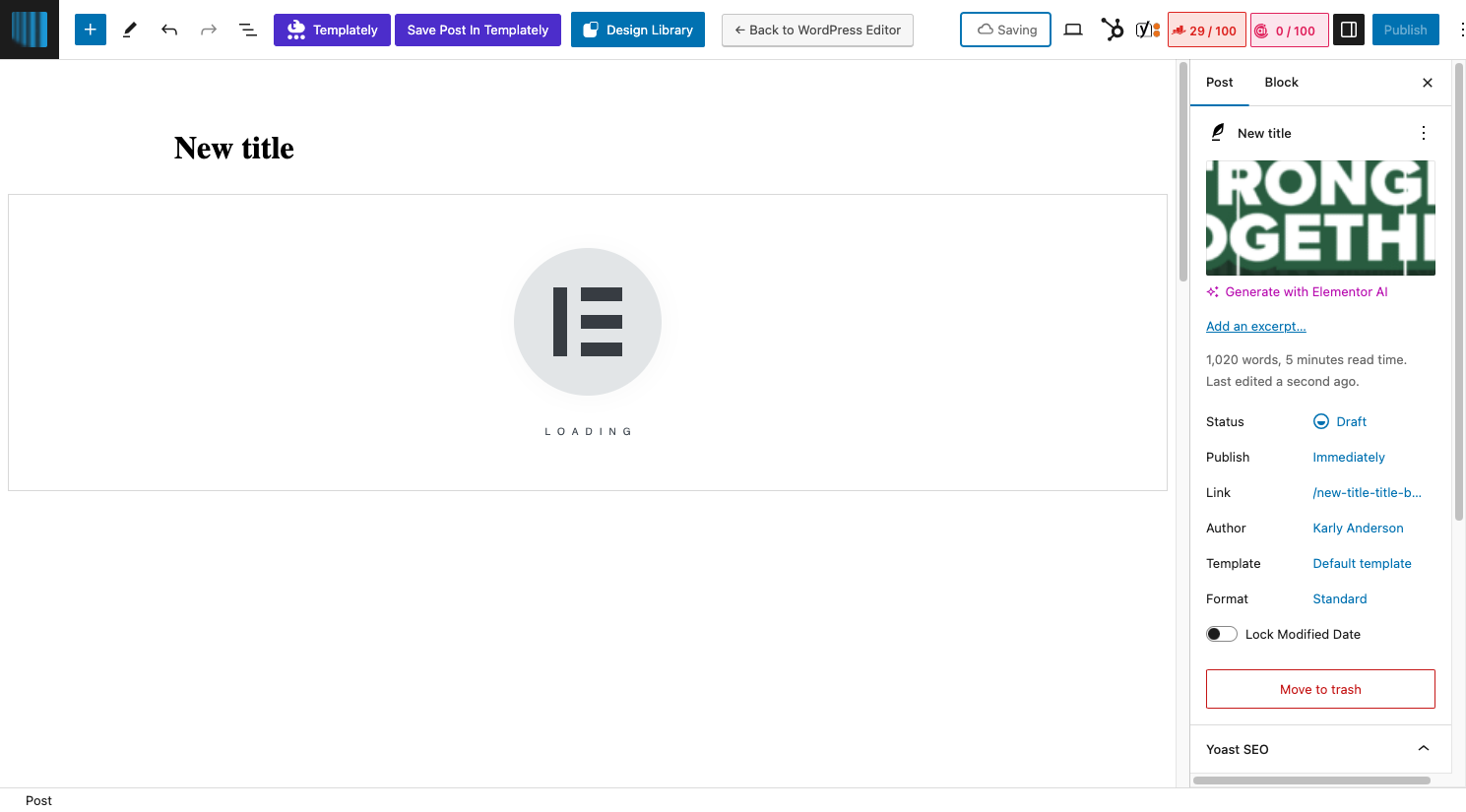
Task: Open the Yoast SEO toolbar icon
Action: point(1147,30)
